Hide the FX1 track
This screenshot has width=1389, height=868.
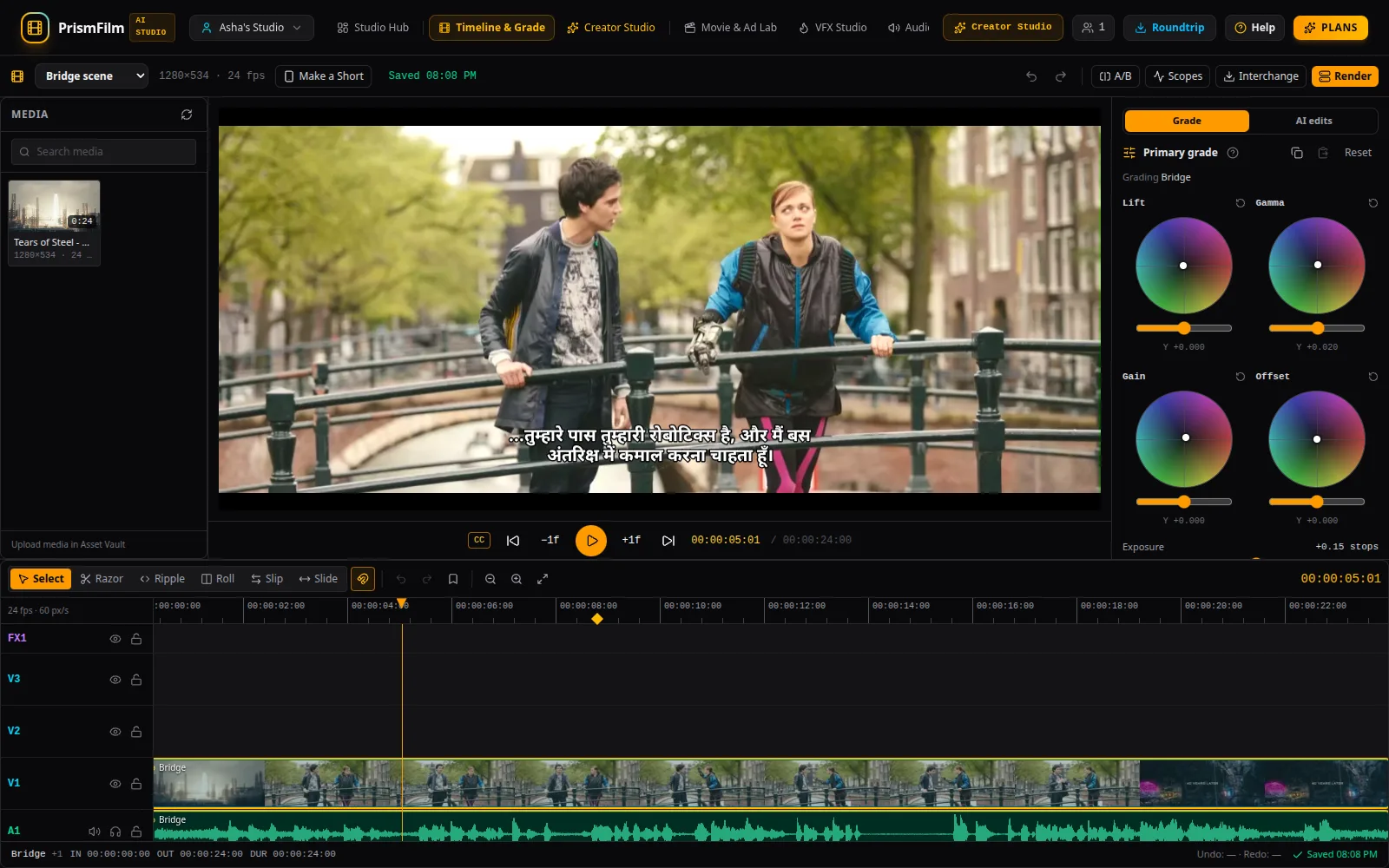coord(115,639)
